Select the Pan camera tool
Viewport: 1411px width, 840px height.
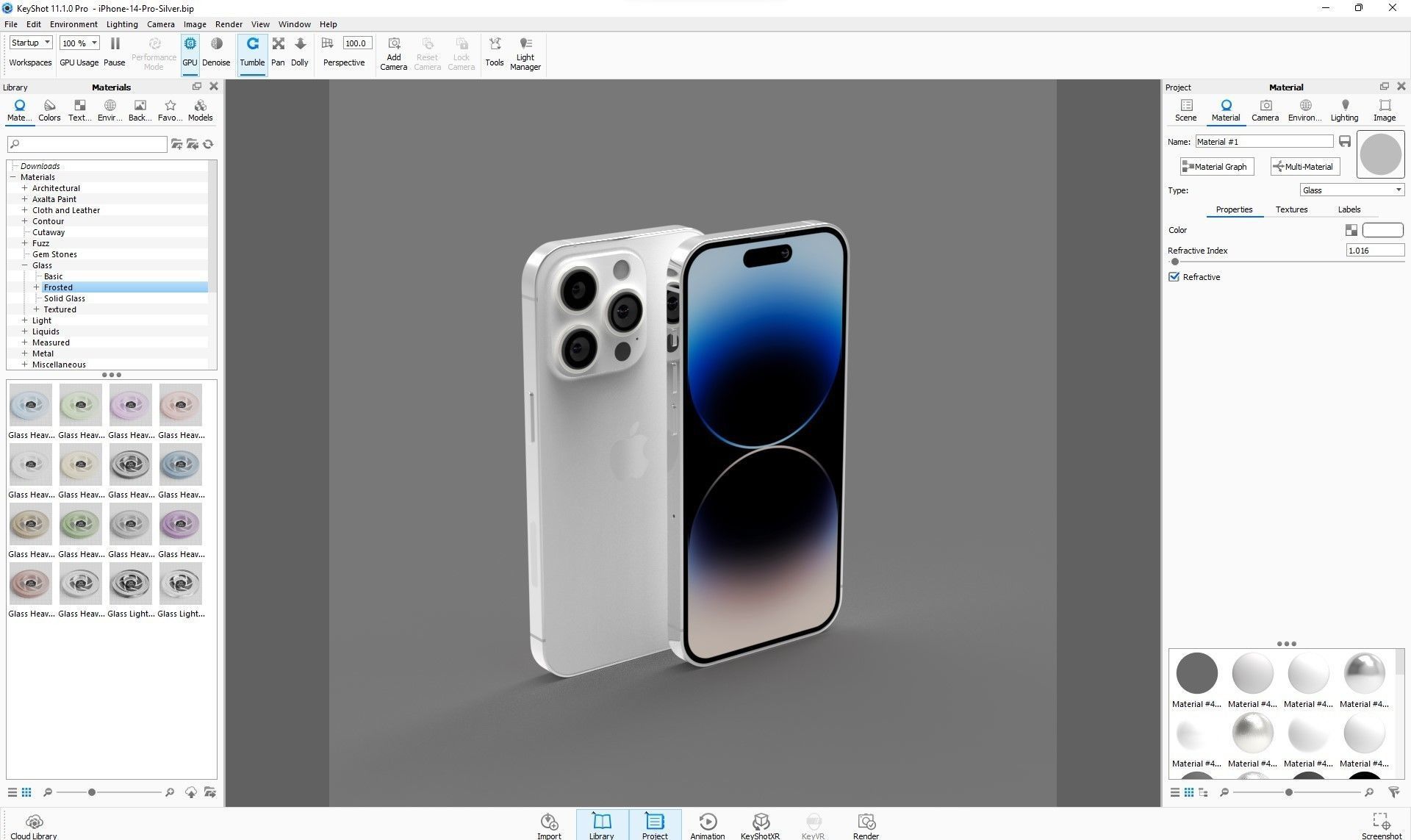coord(278,51)
